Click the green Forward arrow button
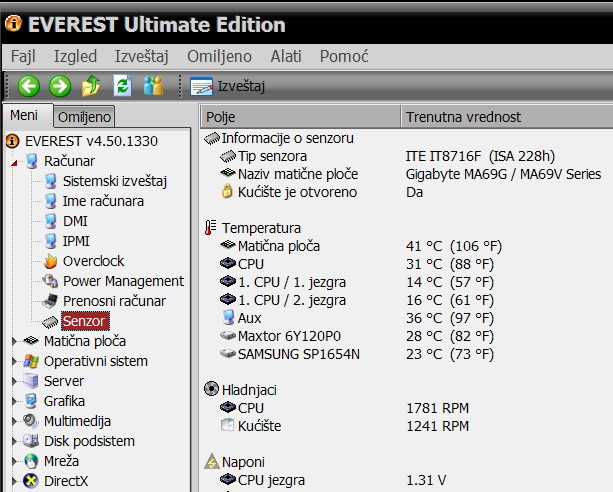Viewport: 613px width, 492px height. coord(60,86)
